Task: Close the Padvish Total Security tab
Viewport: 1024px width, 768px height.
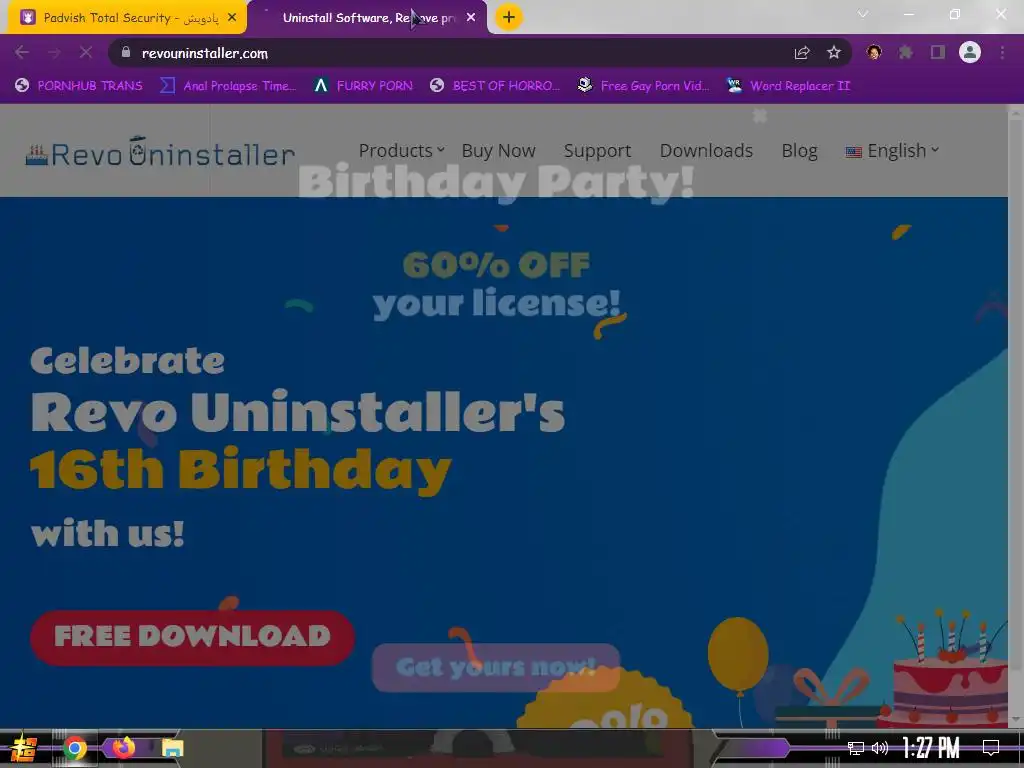Action: [x=232, y=18]
